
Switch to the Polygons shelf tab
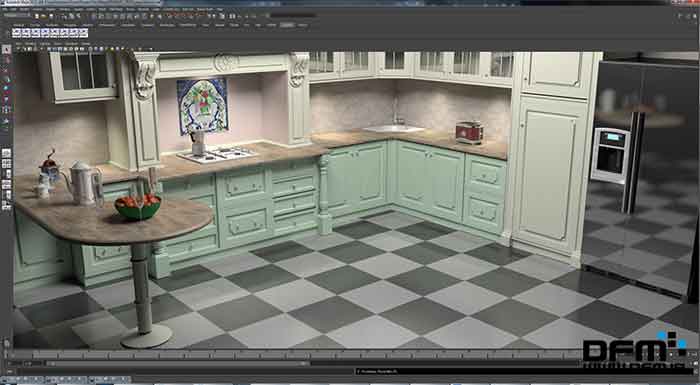(x=70, y=25)
